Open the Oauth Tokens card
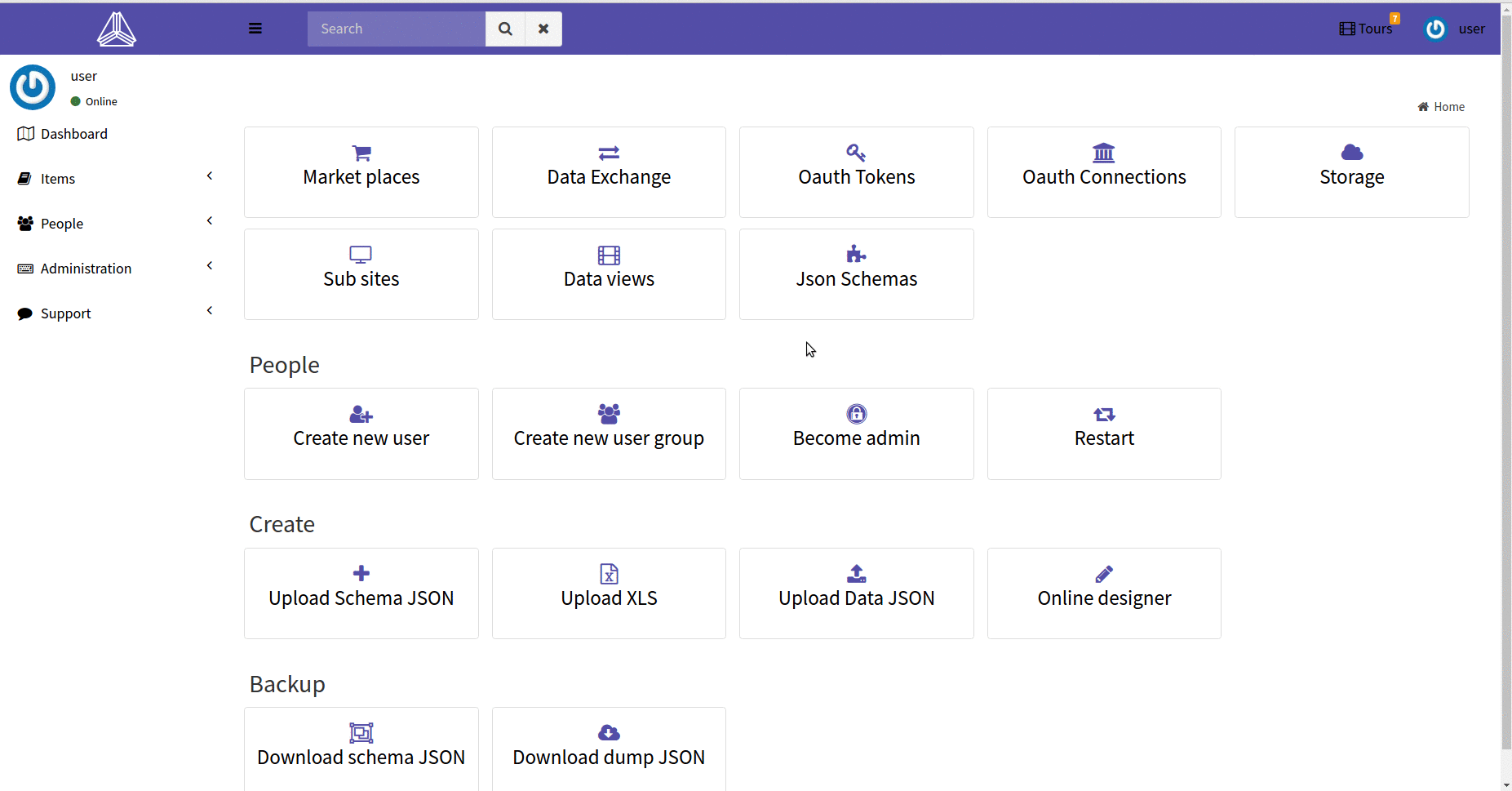This screenshot has width=1512, height=791. click(x=857, y=172)
